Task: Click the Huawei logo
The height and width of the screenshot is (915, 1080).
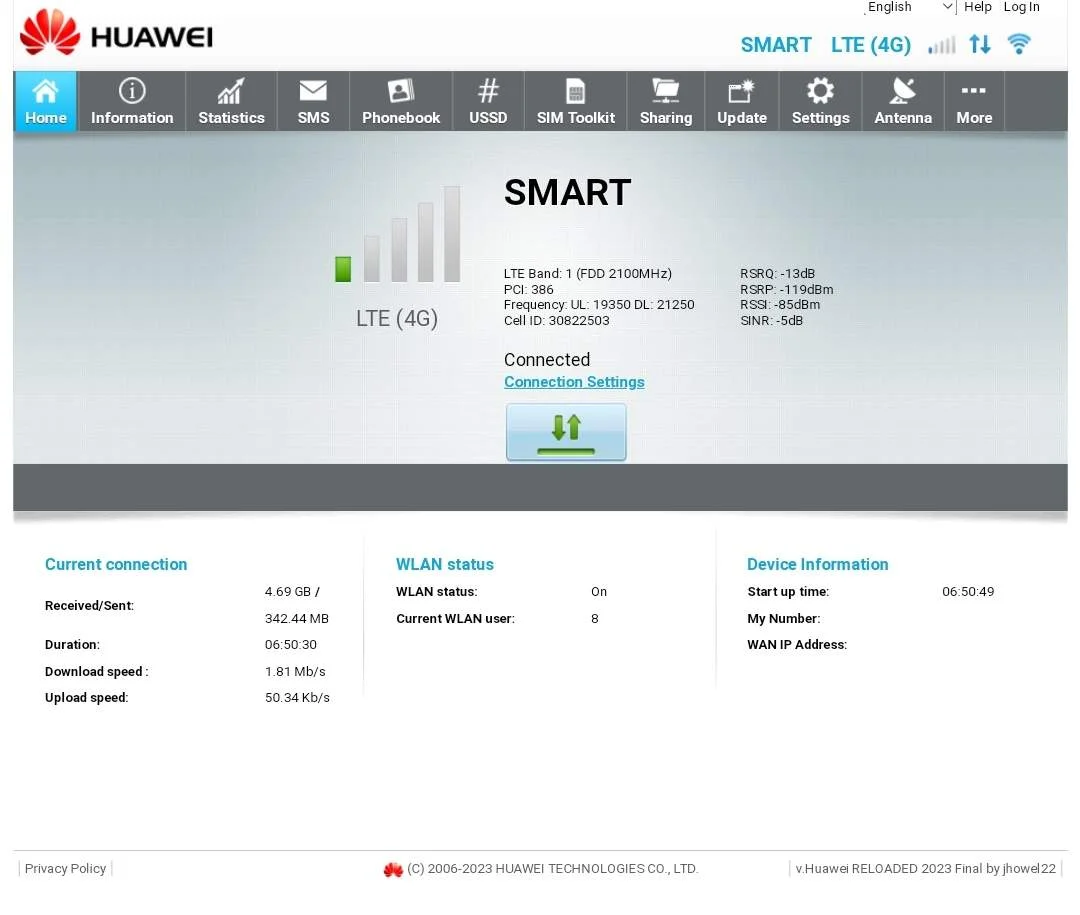Action: 116,33
